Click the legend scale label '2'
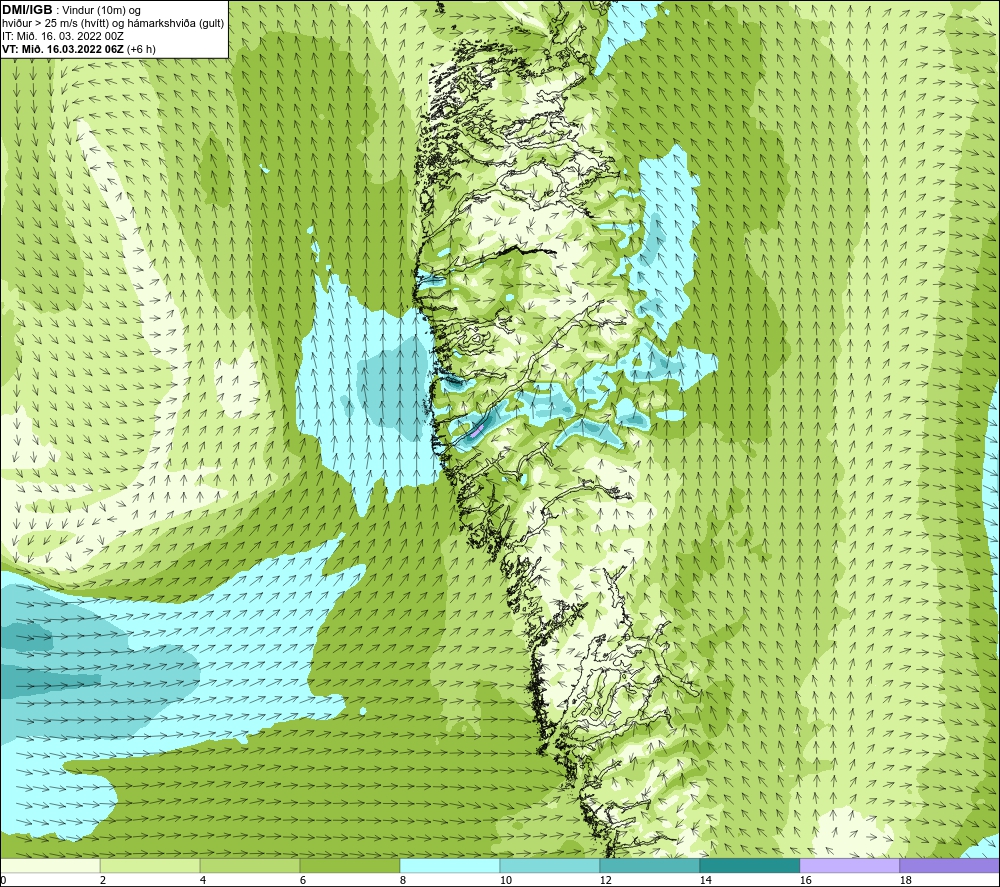The image size is (1000, 887). tap(103, 880)
